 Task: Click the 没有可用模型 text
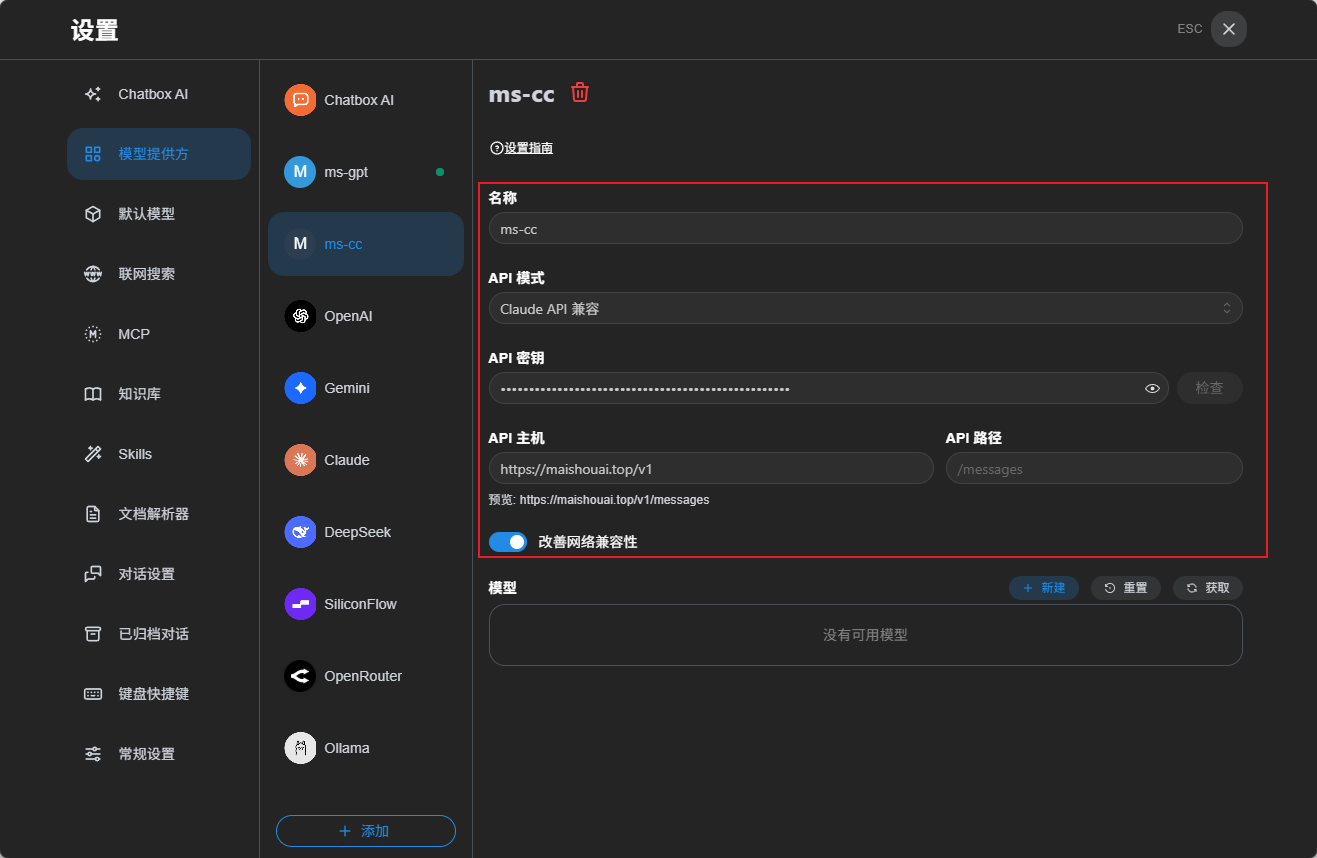(866, 635)
